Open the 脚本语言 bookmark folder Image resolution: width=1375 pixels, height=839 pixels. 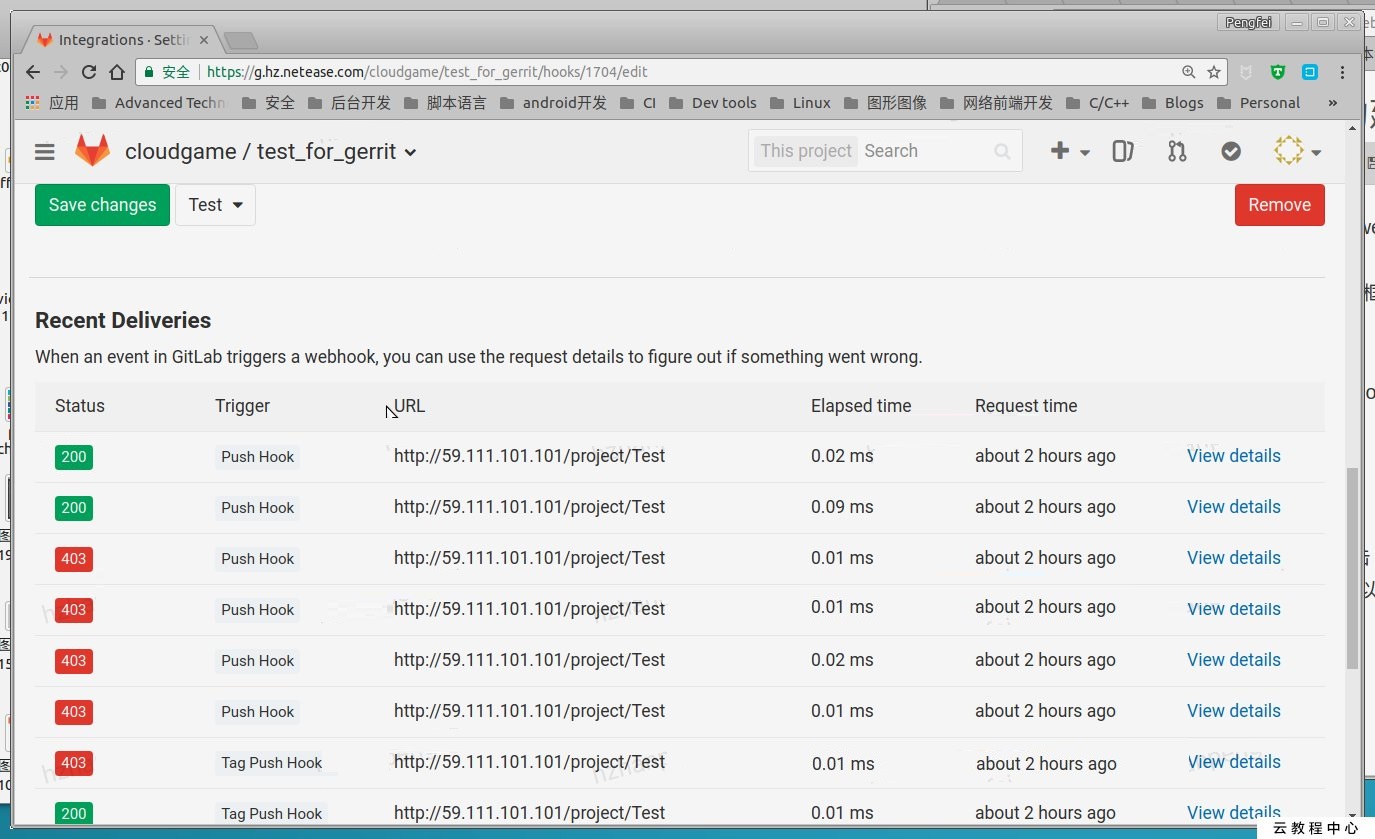click(x=445, y=102)
